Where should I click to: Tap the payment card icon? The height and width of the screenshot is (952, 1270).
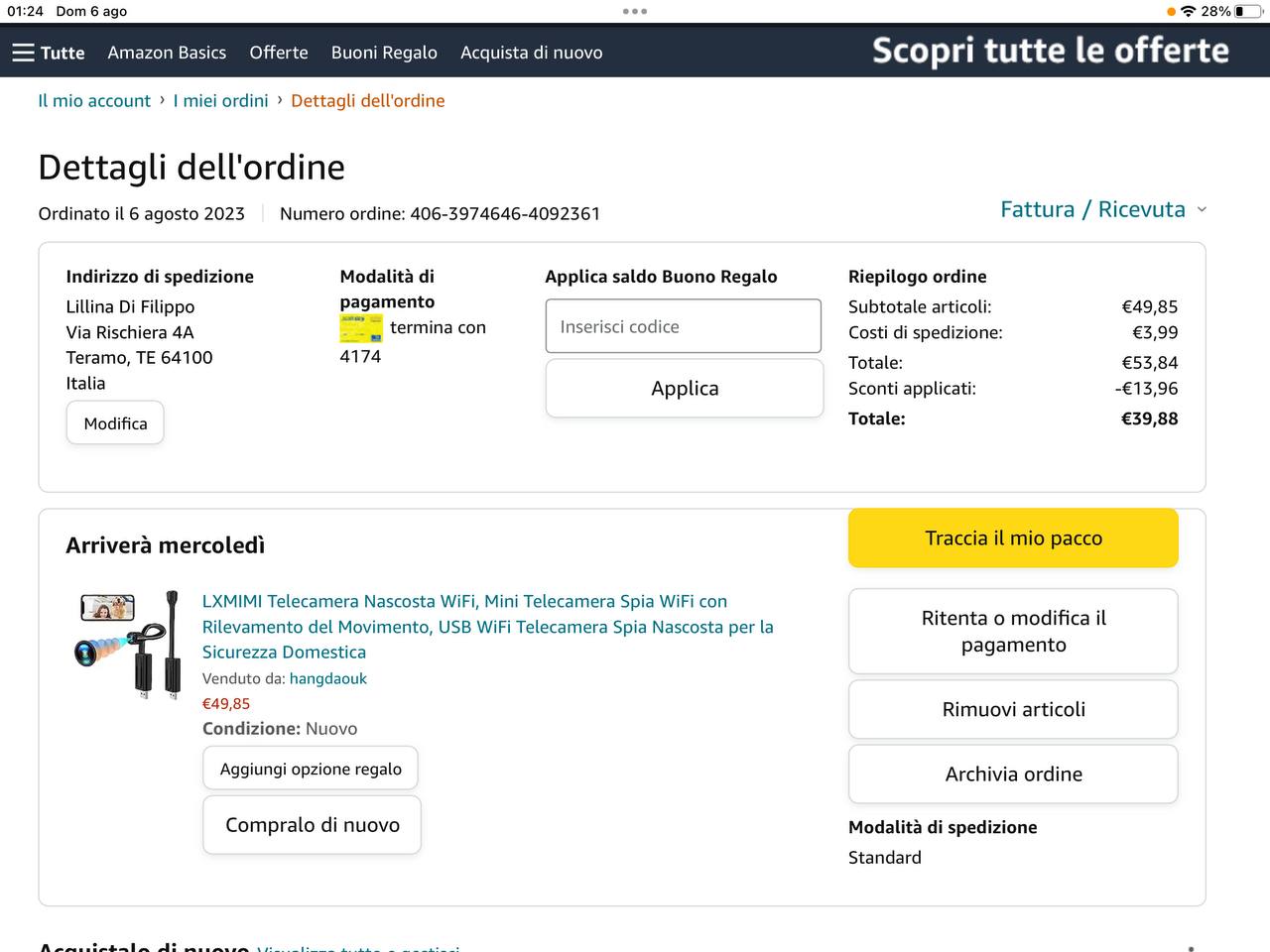(x=361, y=328)
